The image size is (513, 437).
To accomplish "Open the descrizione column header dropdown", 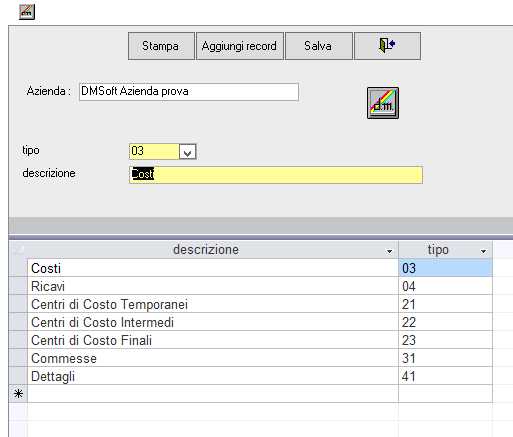I will point(389,251).
